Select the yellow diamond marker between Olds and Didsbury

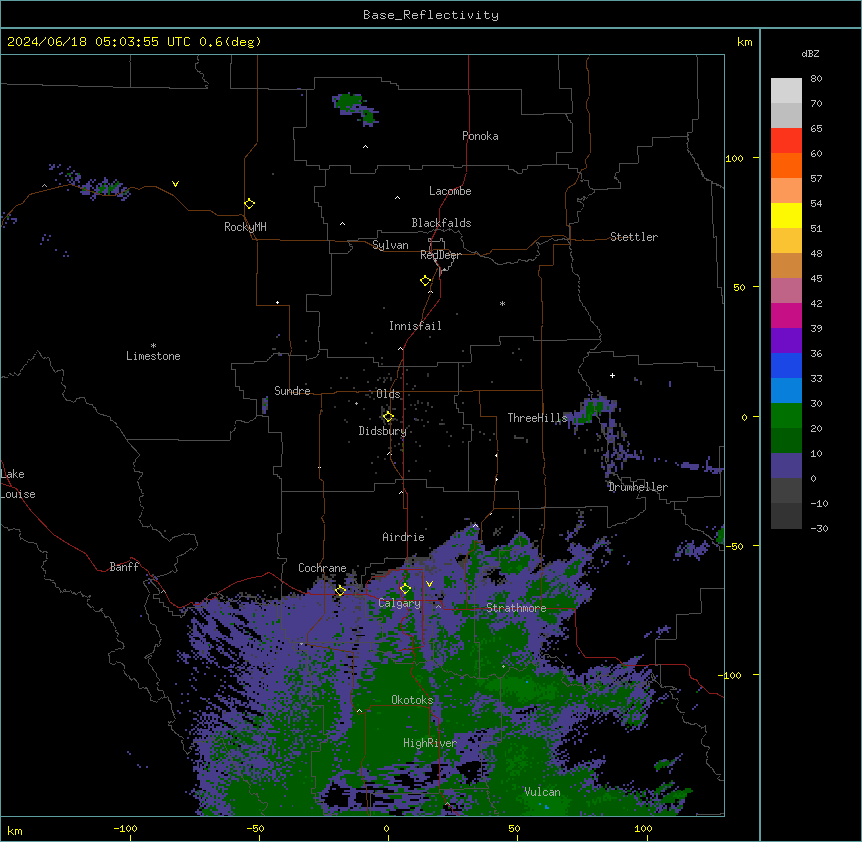[x=388, y=417]
